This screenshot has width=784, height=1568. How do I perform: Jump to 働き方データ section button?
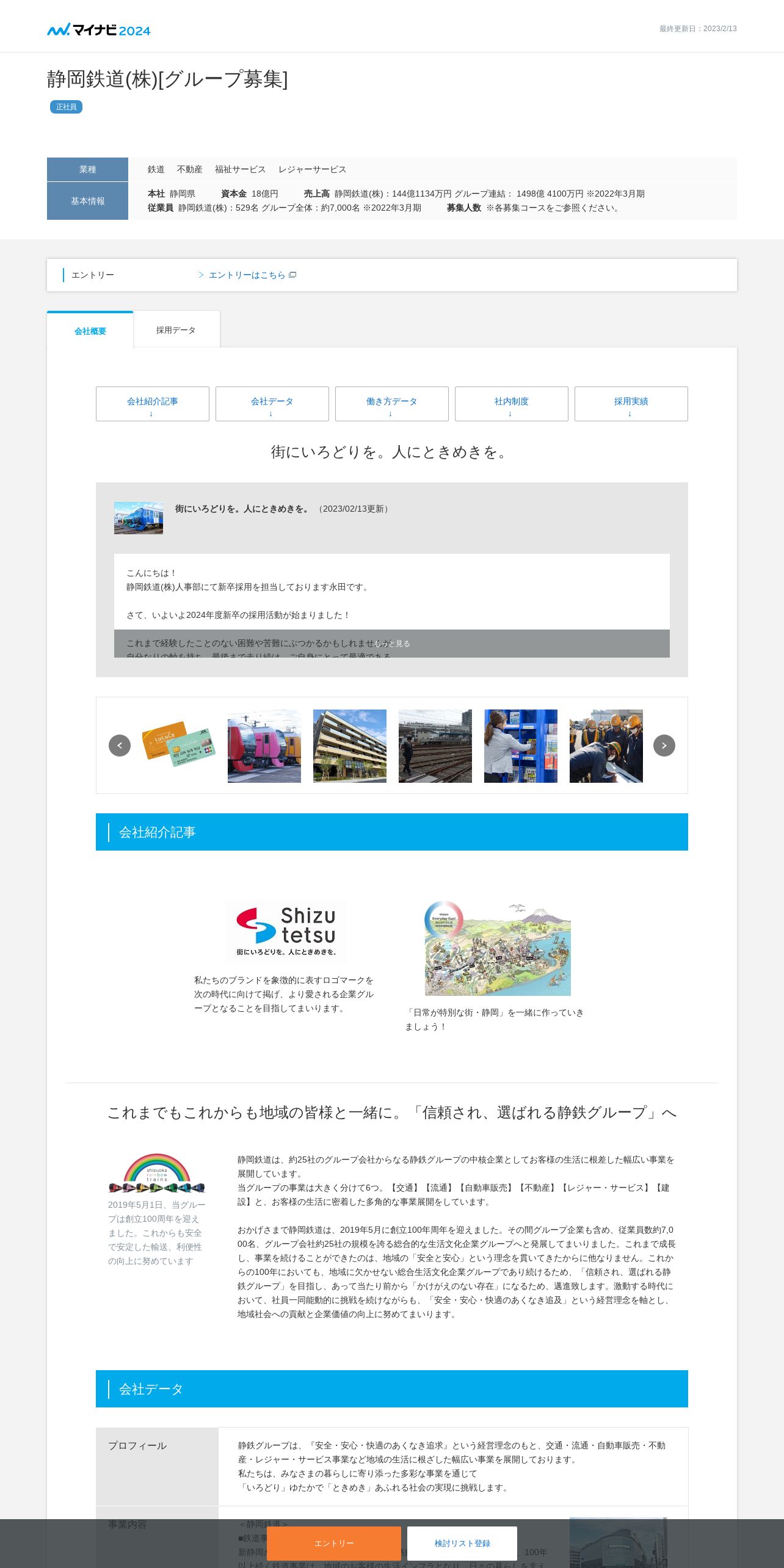pos(392,404)
